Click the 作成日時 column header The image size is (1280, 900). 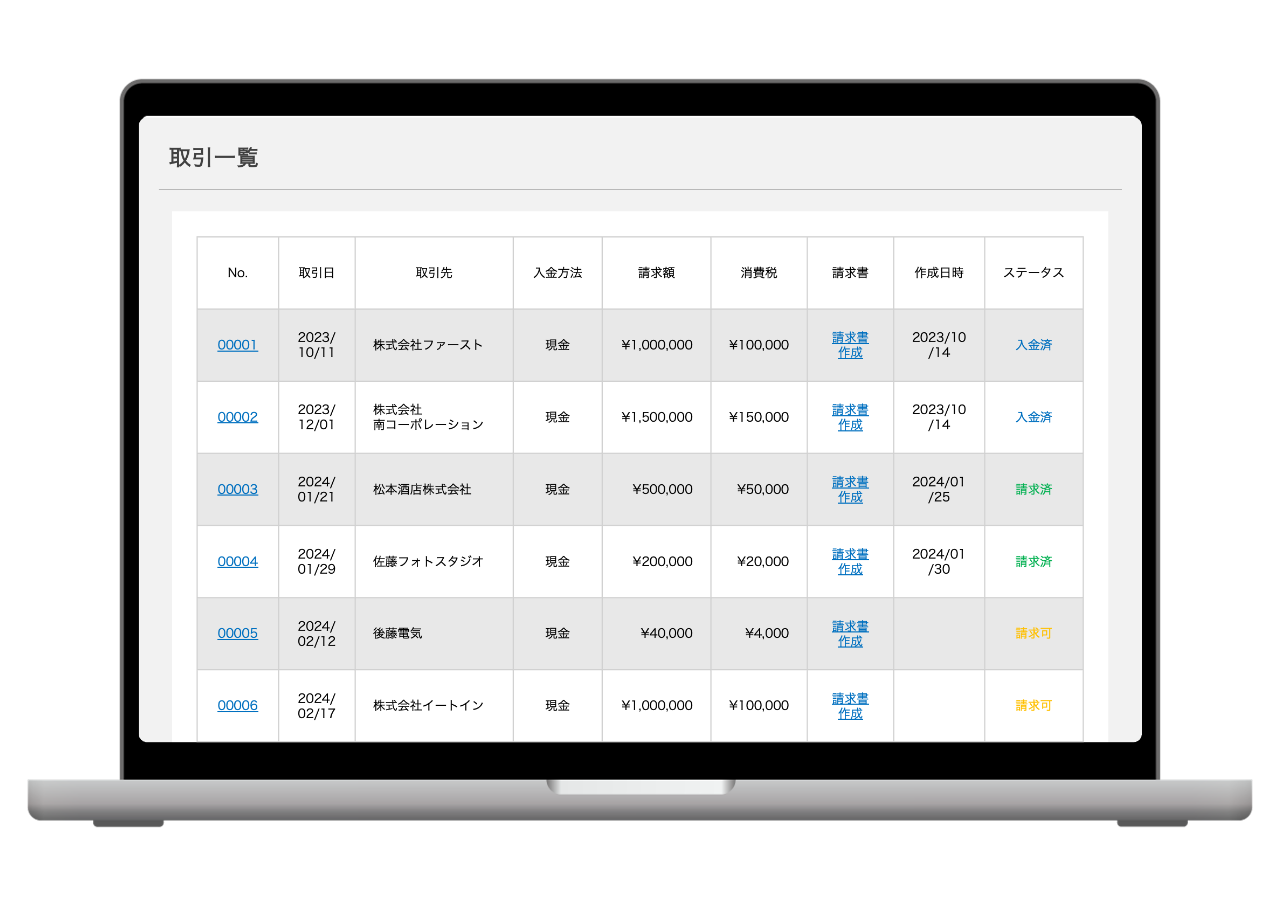tap(939, 273)
